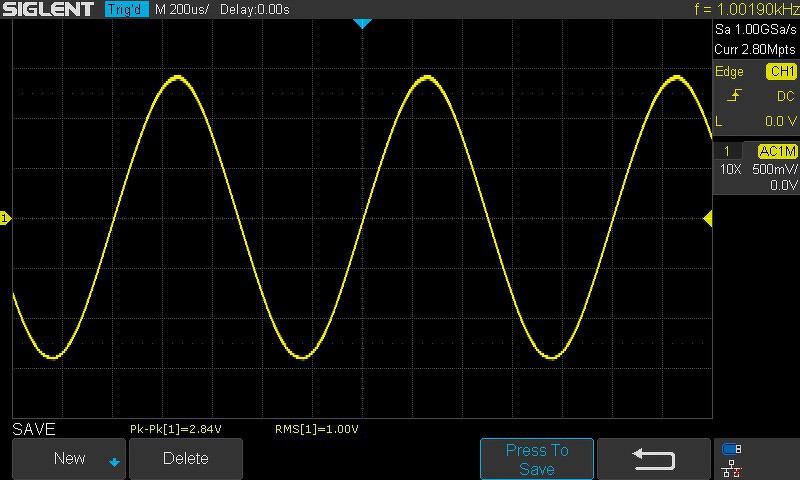Open the New save type dropdown
Image resolution: width=800 pixels, height=480 pixels.
coord(69,459)
